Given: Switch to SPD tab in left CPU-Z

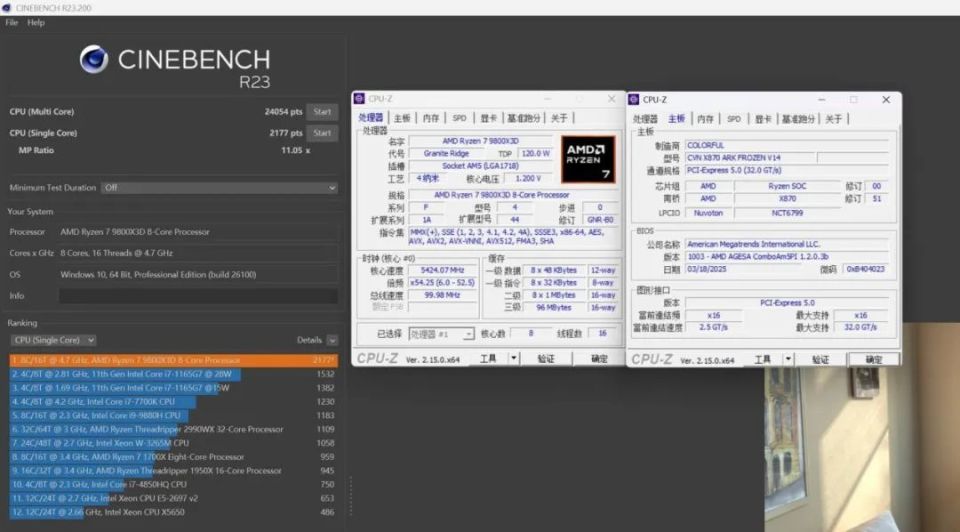Looking at the screenshot, I should click(x=459, y=118).
